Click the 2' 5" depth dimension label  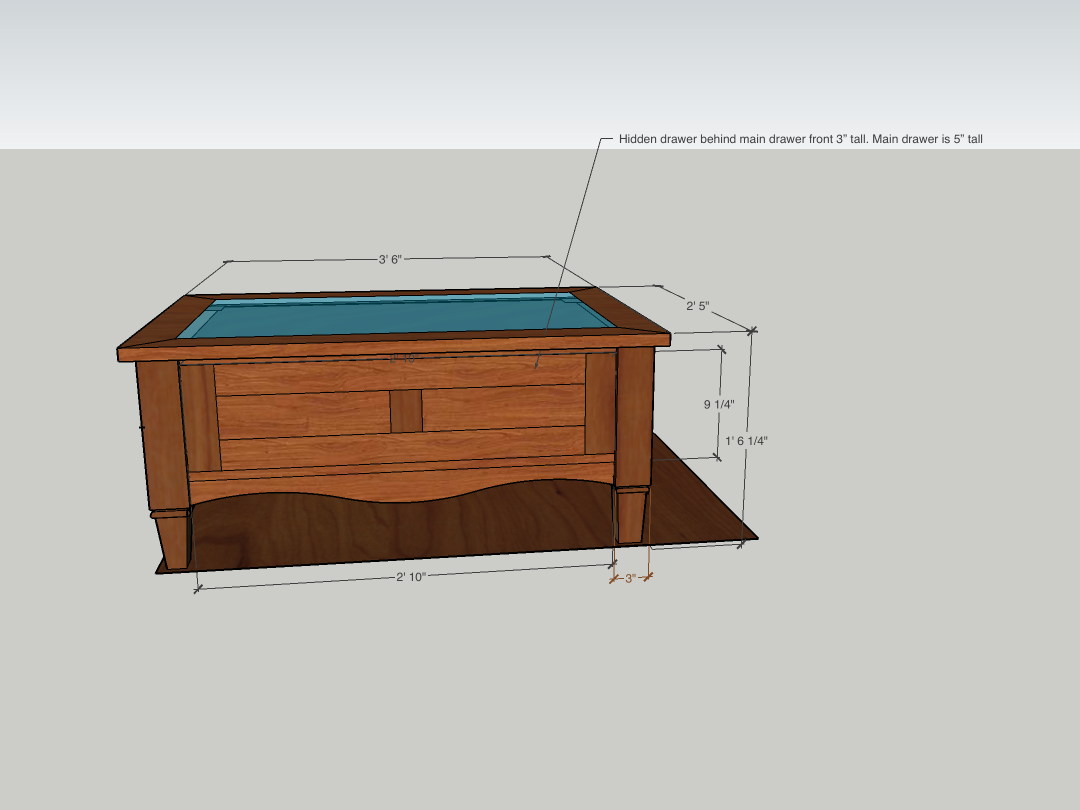697,306
